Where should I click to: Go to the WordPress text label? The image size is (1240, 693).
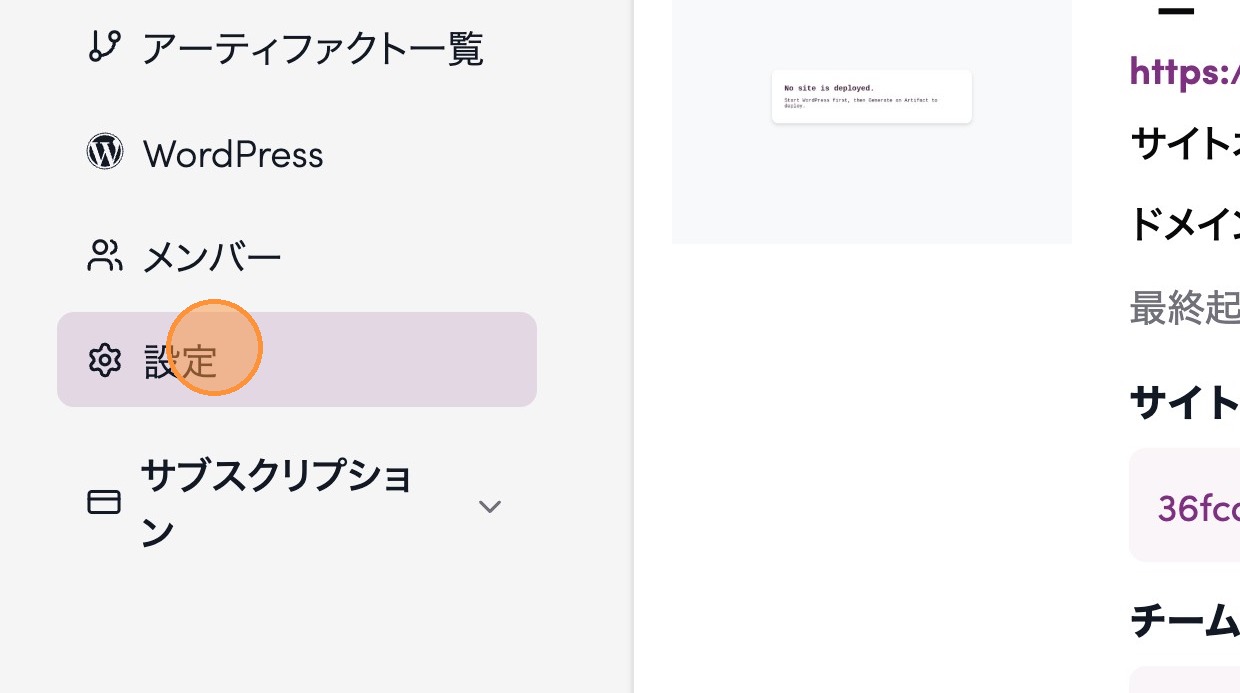[x=233, y=154]
